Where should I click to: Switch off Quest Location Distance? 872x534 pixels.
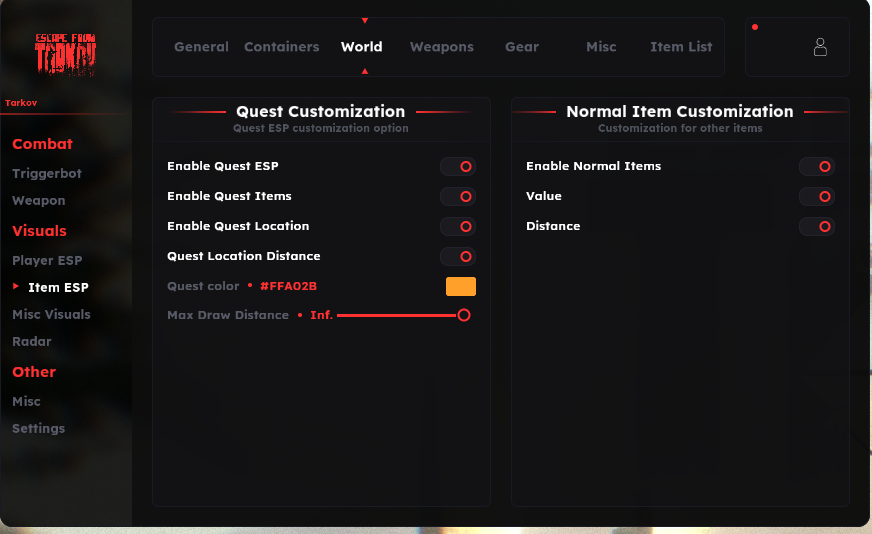pyautogui.click(x=458, y=257)
